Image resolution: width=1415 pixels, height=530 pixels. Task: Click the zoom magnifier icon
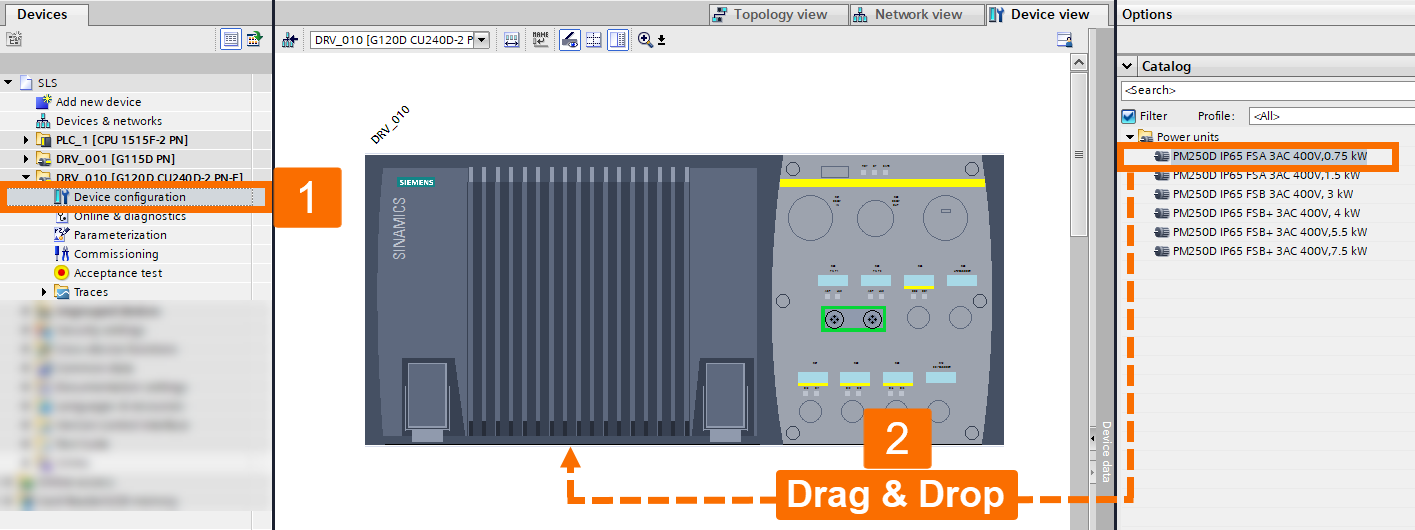coord(645,40)
